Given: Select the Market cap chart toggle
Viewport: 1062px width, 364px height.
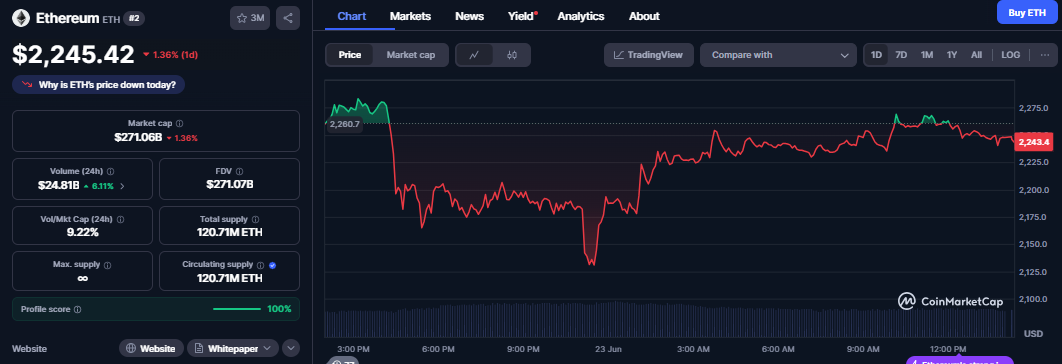Looking at the screenshot, I should click(x=410, y=55).
